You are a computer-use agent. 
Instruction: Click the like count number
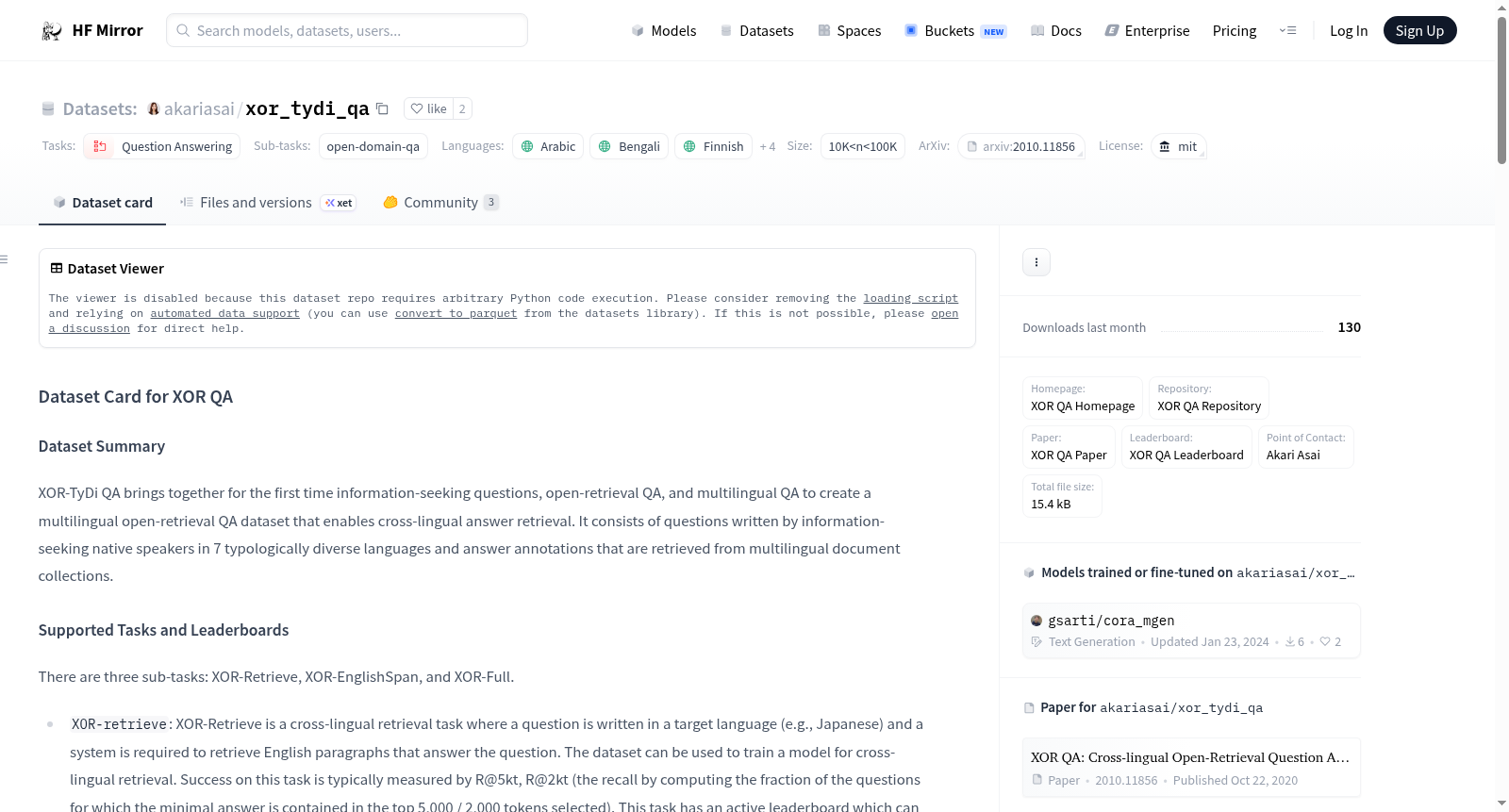(462, 108)
